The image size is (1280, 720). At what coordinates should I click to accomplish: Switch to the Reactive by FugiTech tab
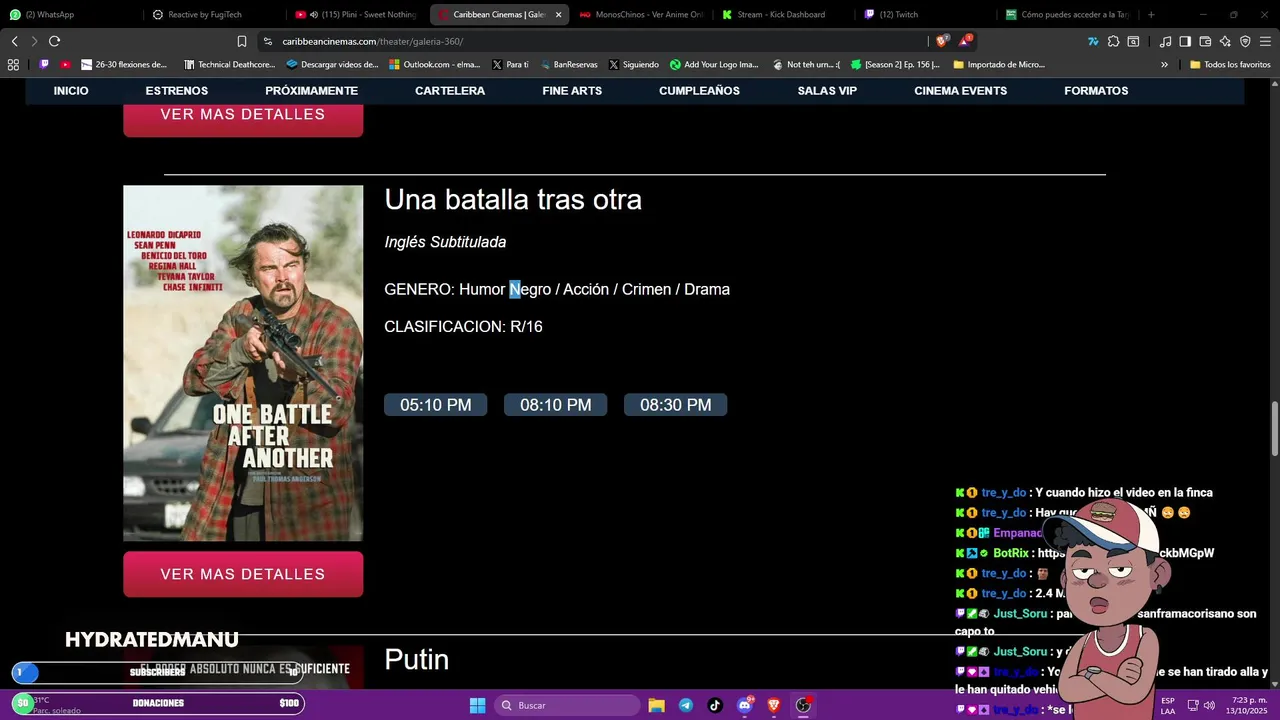click(212, 14)
